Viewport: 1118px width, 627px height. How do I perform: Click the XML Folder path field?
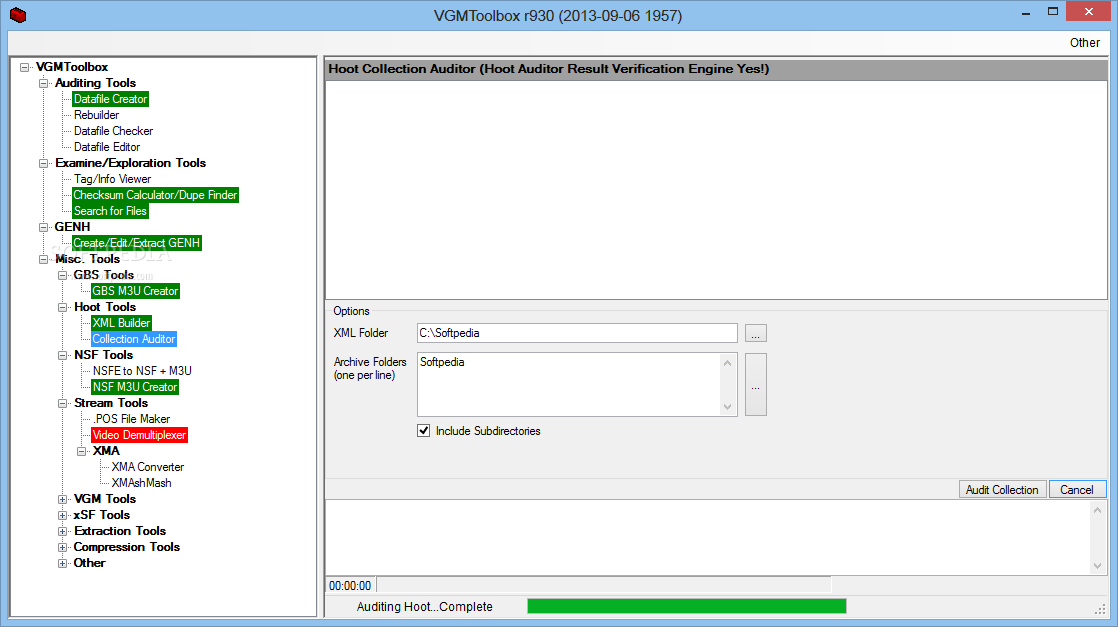pyautogui.click(x=577, y=333)
